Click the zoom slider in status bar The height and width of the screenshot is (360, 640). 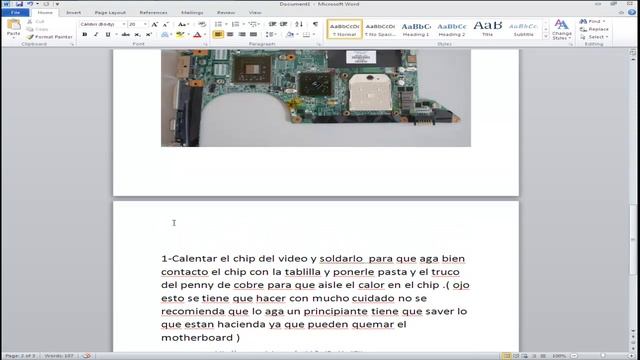pos(603,356)
